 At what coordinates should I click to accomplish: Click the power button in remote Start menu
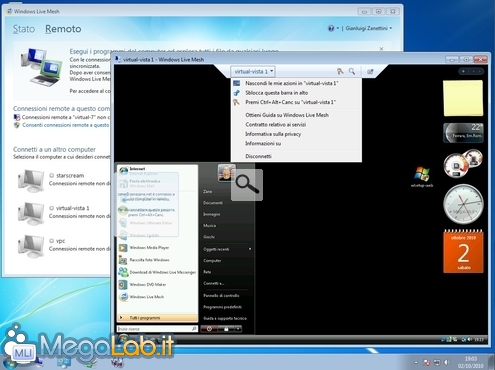[209, 329]
